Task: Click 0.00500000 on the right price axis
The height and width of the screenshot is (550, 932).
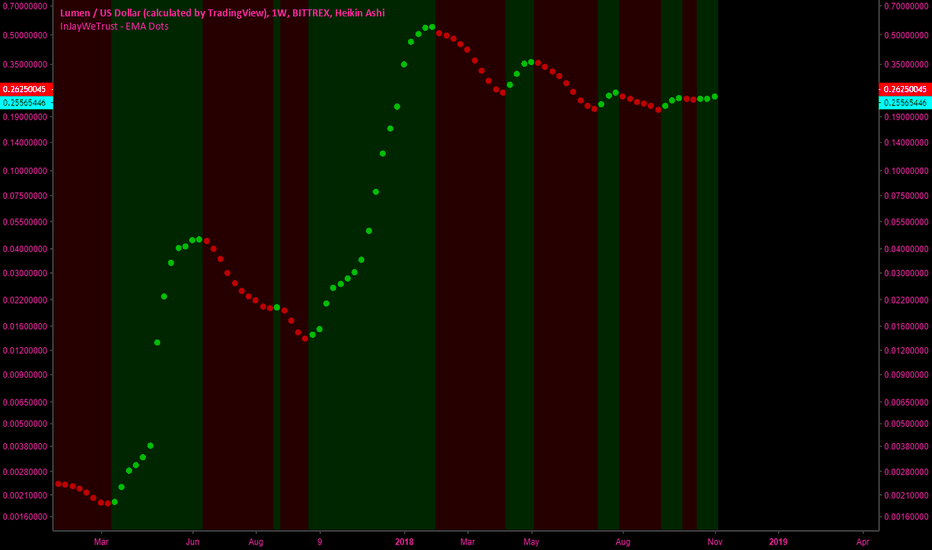Action: tap(906, 424)
